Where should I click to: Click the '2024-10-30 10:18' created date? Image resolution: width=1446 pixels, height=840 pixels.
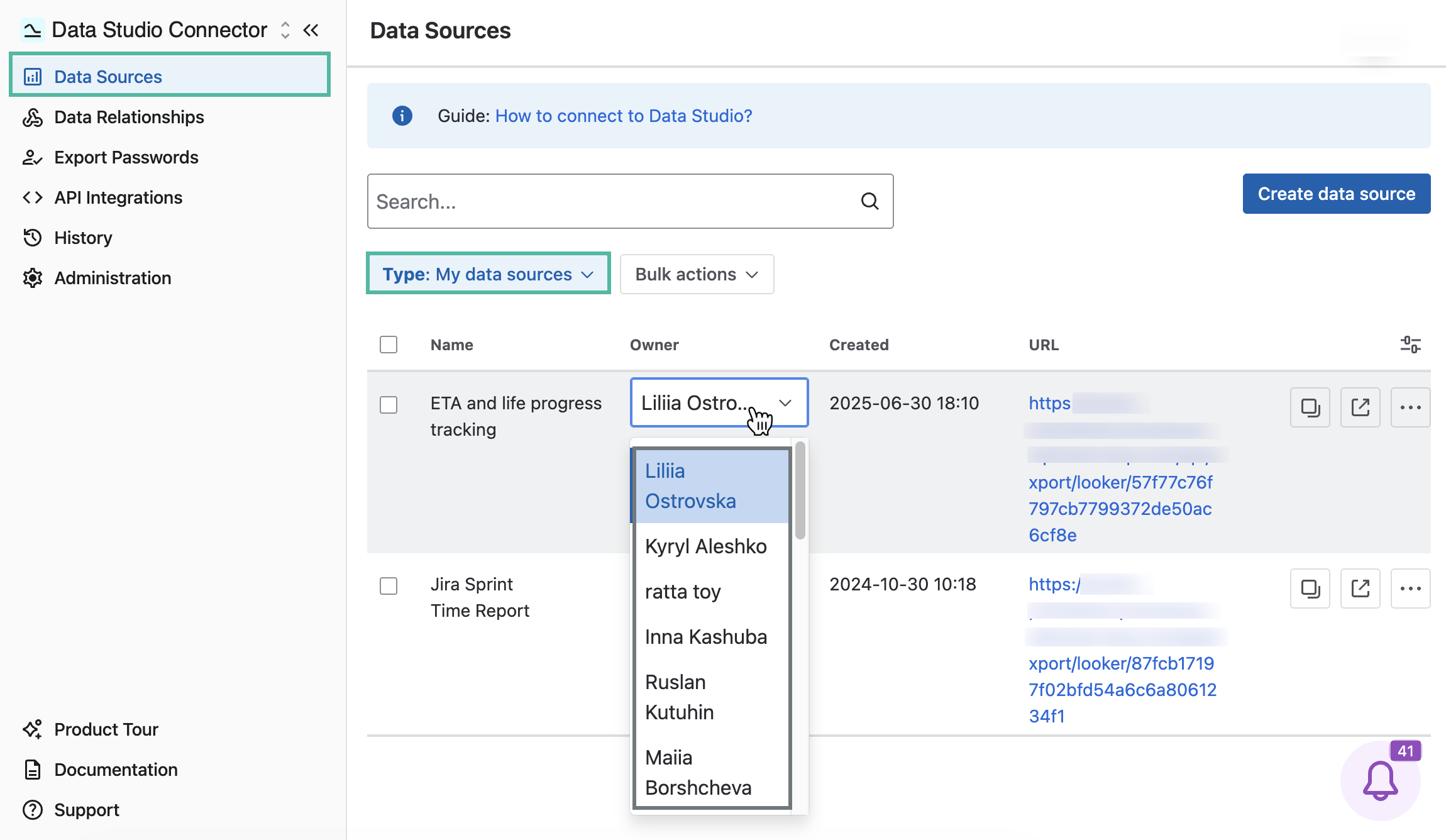(903, 584)
